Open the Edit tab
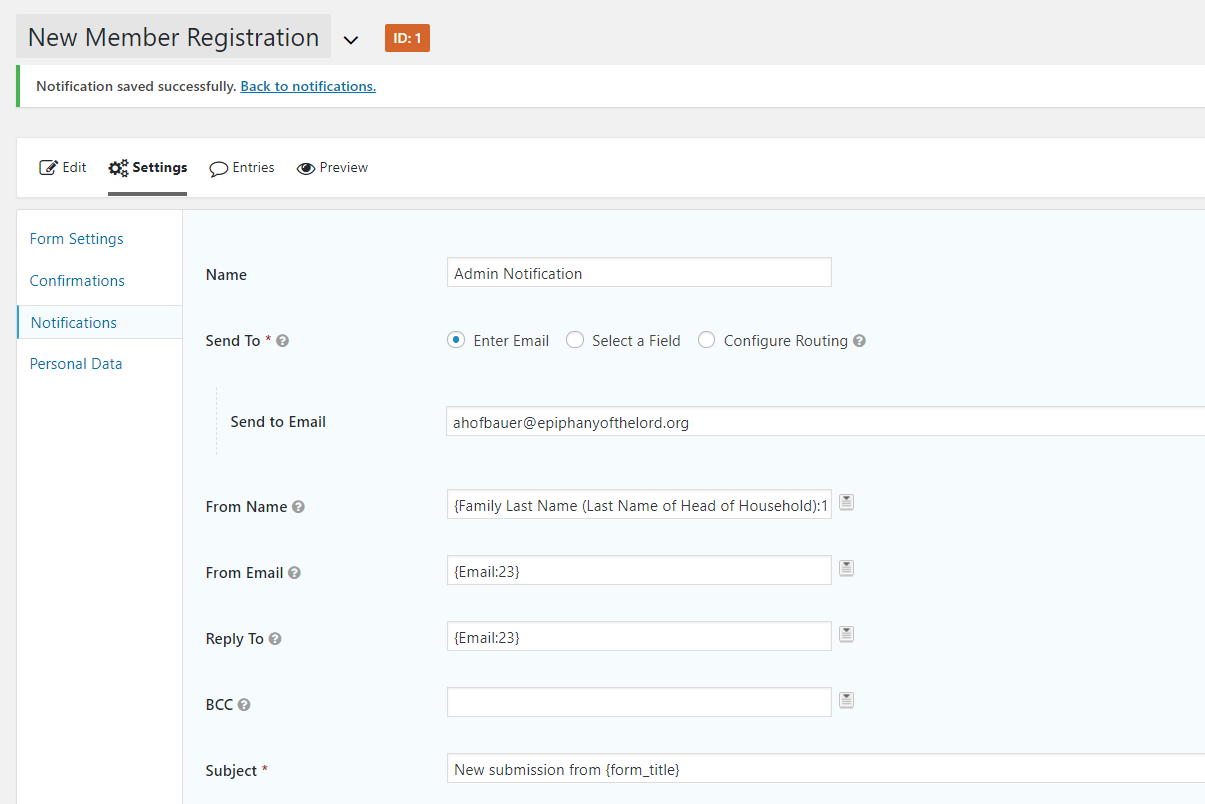 (63, 168)
